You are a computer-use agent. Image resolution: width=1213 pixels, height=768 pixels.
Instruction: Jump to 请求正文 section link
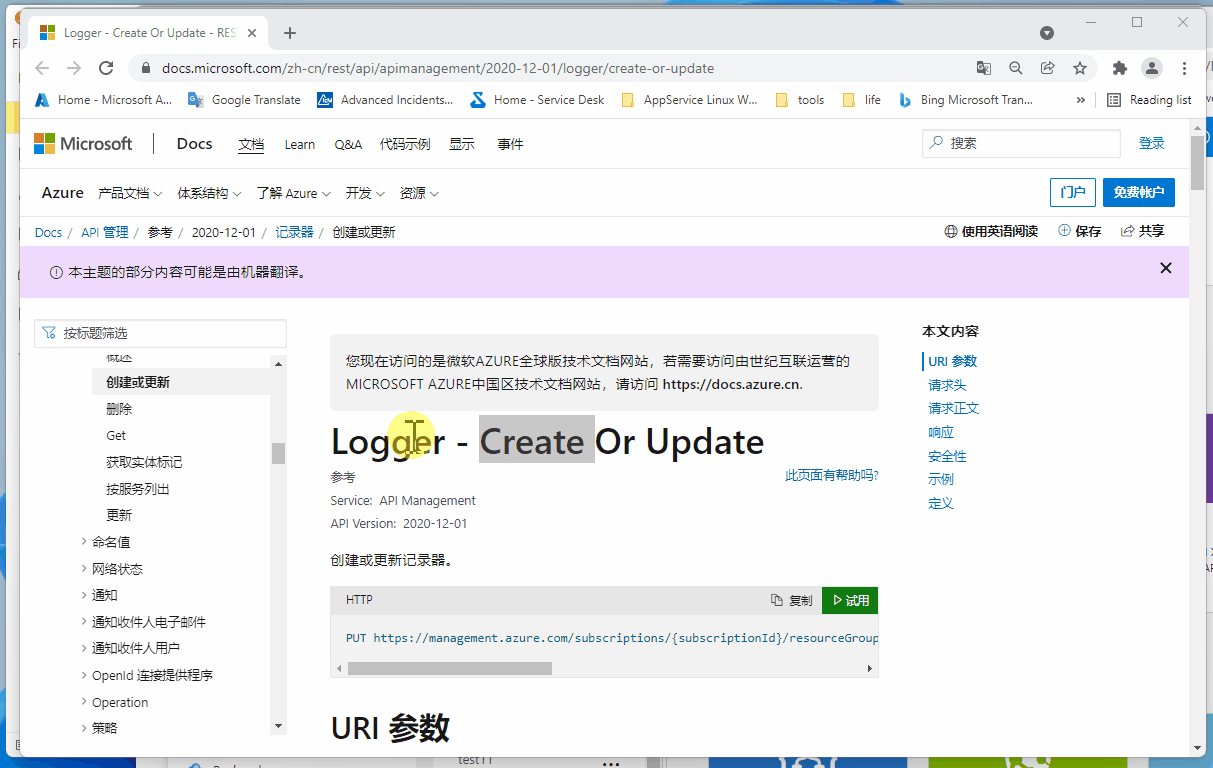[953, 408]
